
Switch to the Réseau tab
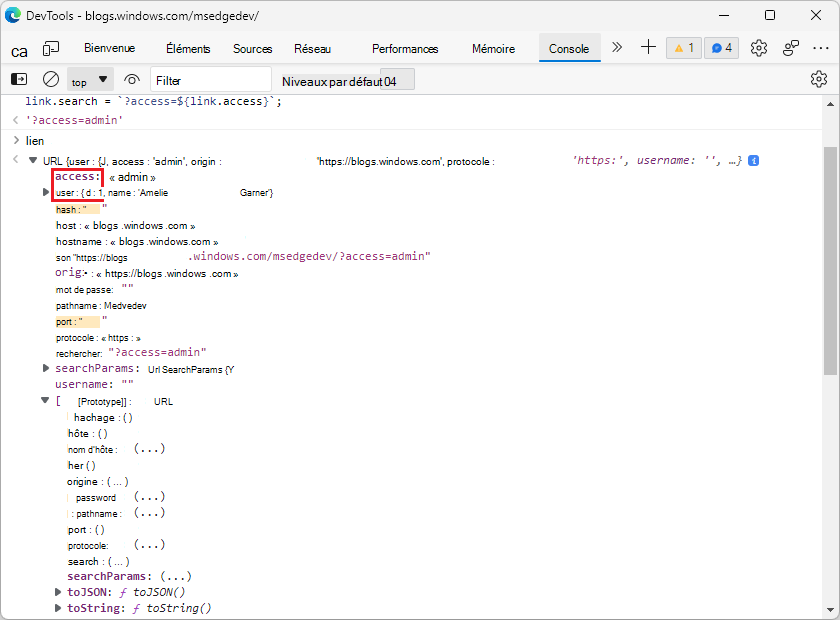[x=312, y=49]
